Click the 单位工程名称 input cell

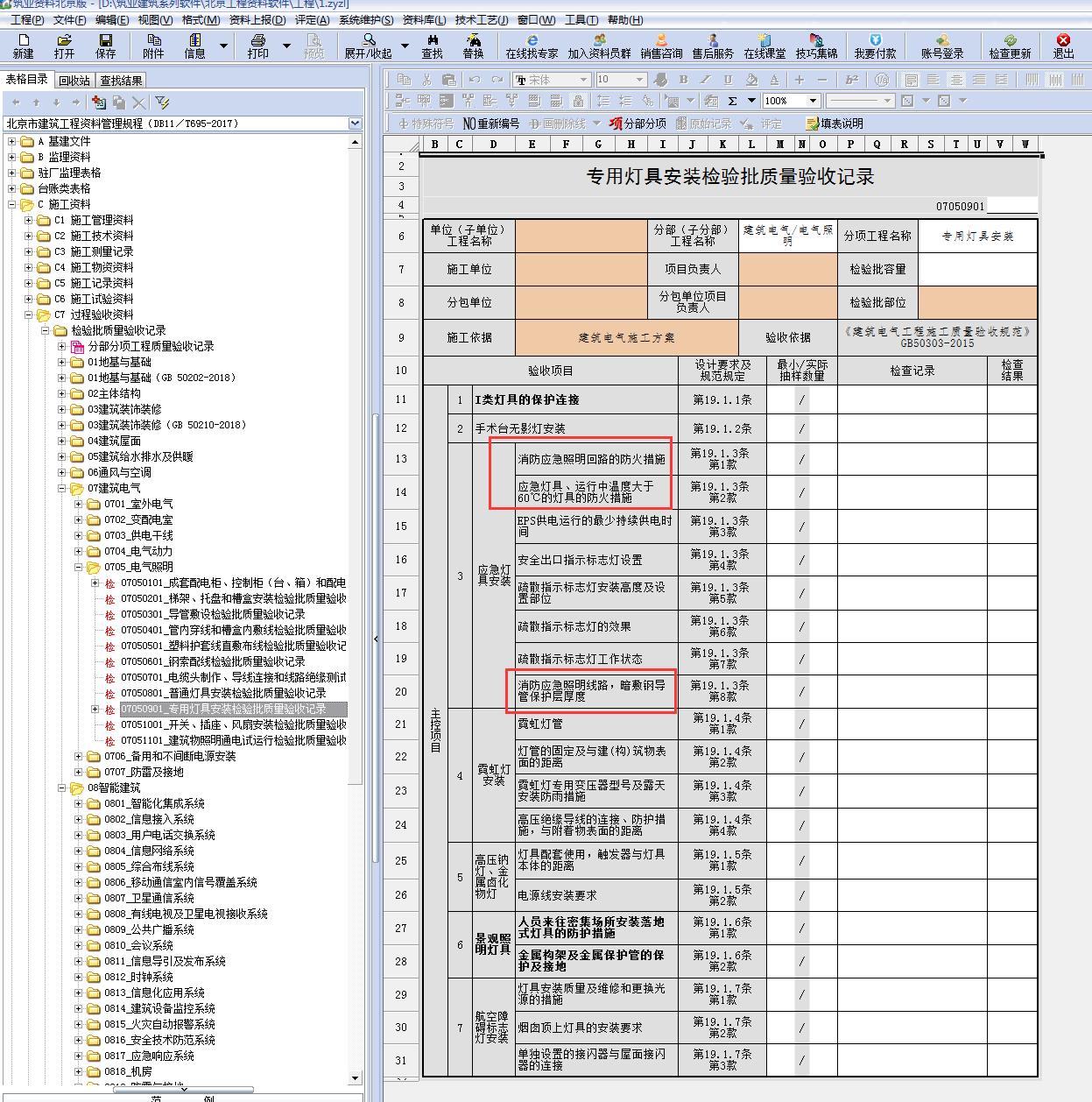[x=581, y=237]
